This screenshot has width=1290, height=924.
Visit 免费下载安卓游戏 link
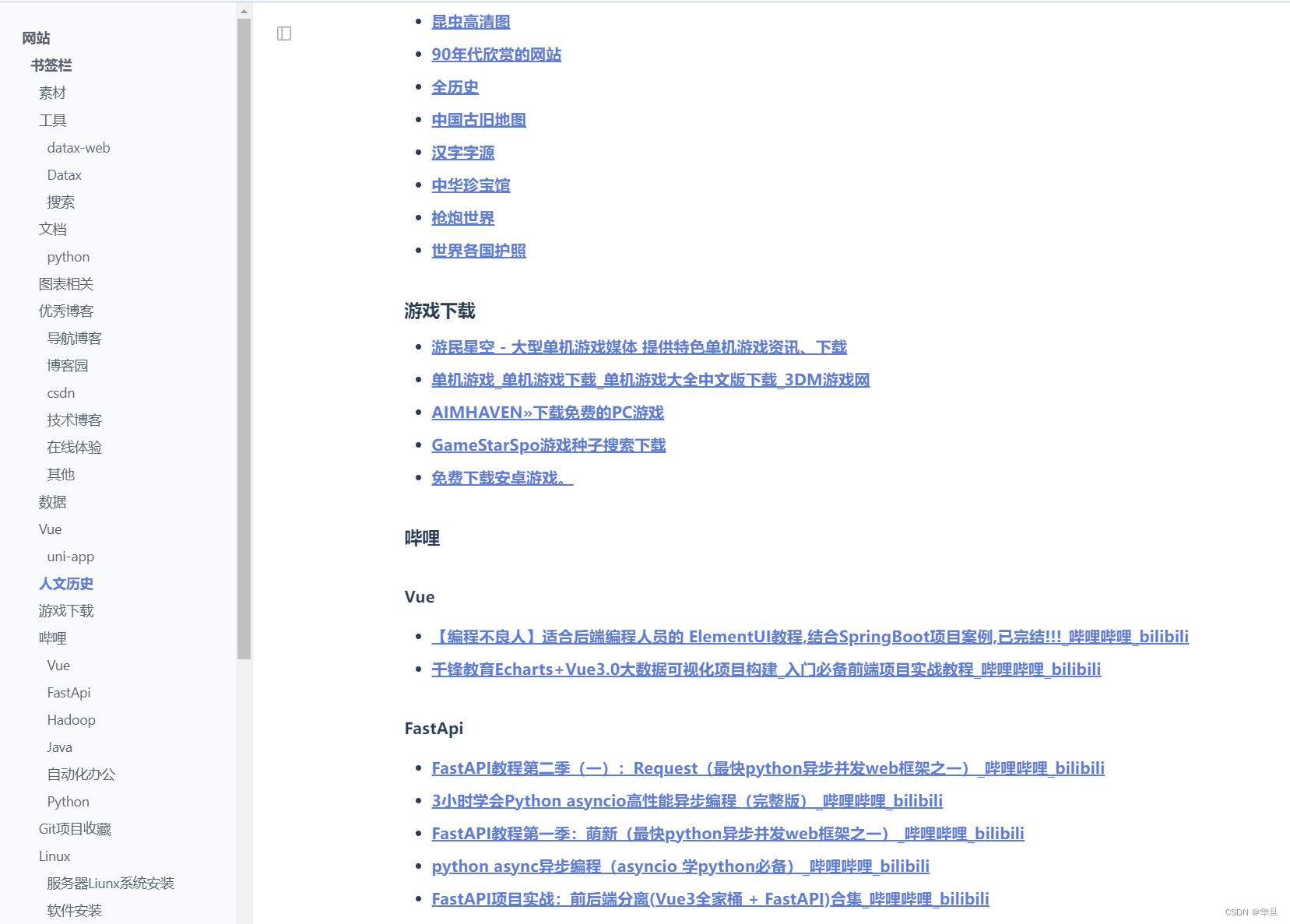(x=502, y=478)
